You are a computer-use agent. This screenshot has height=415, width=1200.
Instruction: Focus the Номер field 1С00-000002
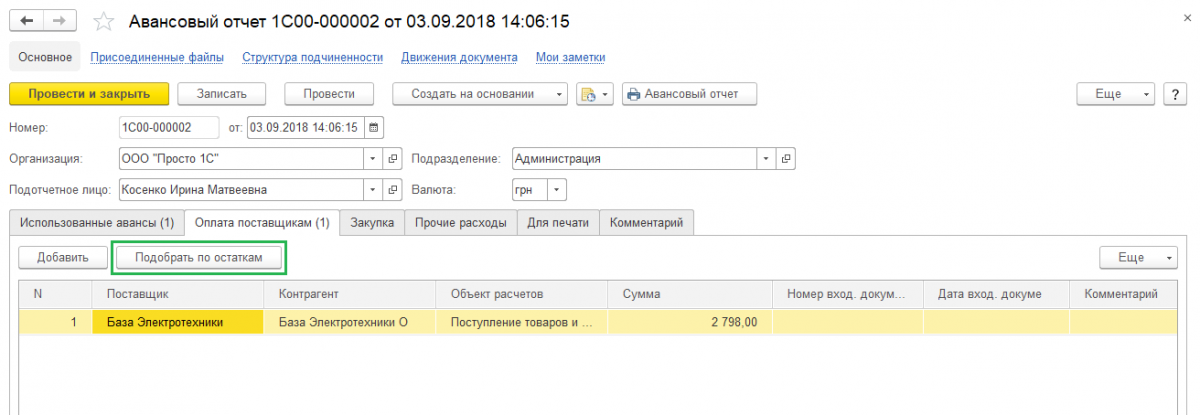tap(169, 127)
